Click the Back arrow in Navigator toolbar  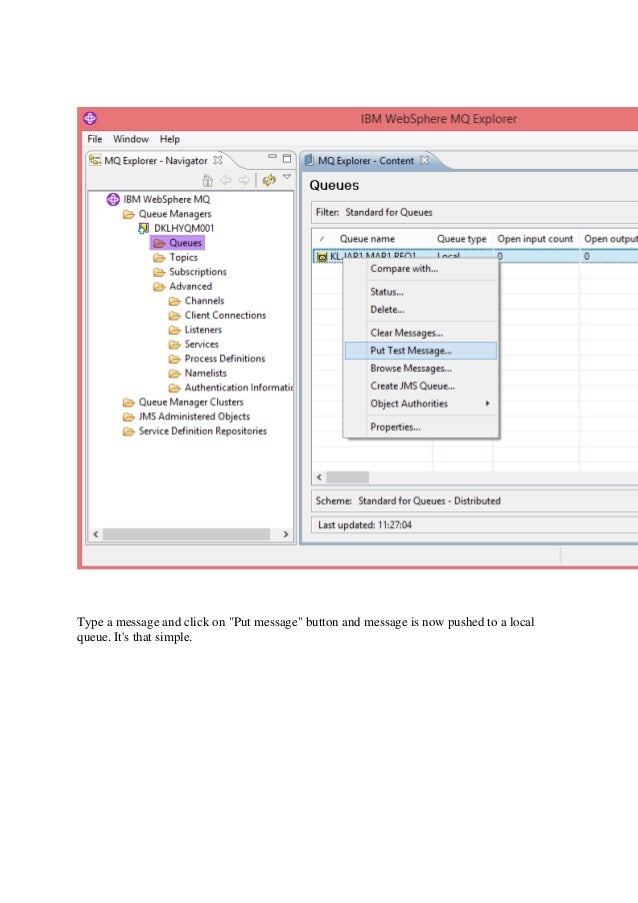tap(226, 180)
